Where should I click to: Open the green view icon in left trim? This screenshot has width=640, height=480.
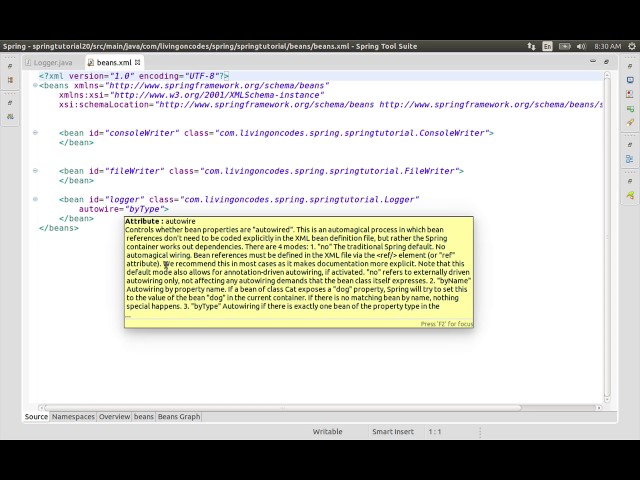click(10, 116)
